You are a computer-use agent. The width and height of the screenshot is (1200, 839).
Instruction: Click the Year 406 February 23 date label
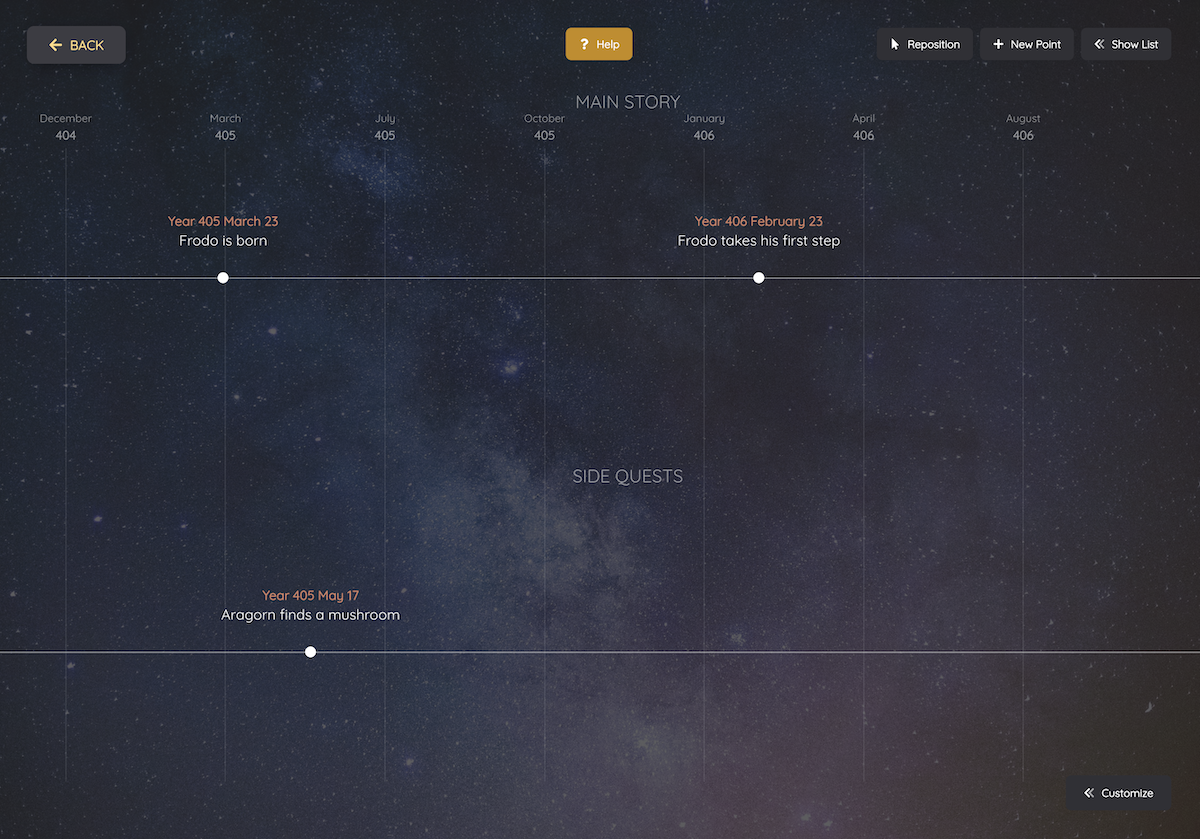pyautogui.click(x=759, y=221)
